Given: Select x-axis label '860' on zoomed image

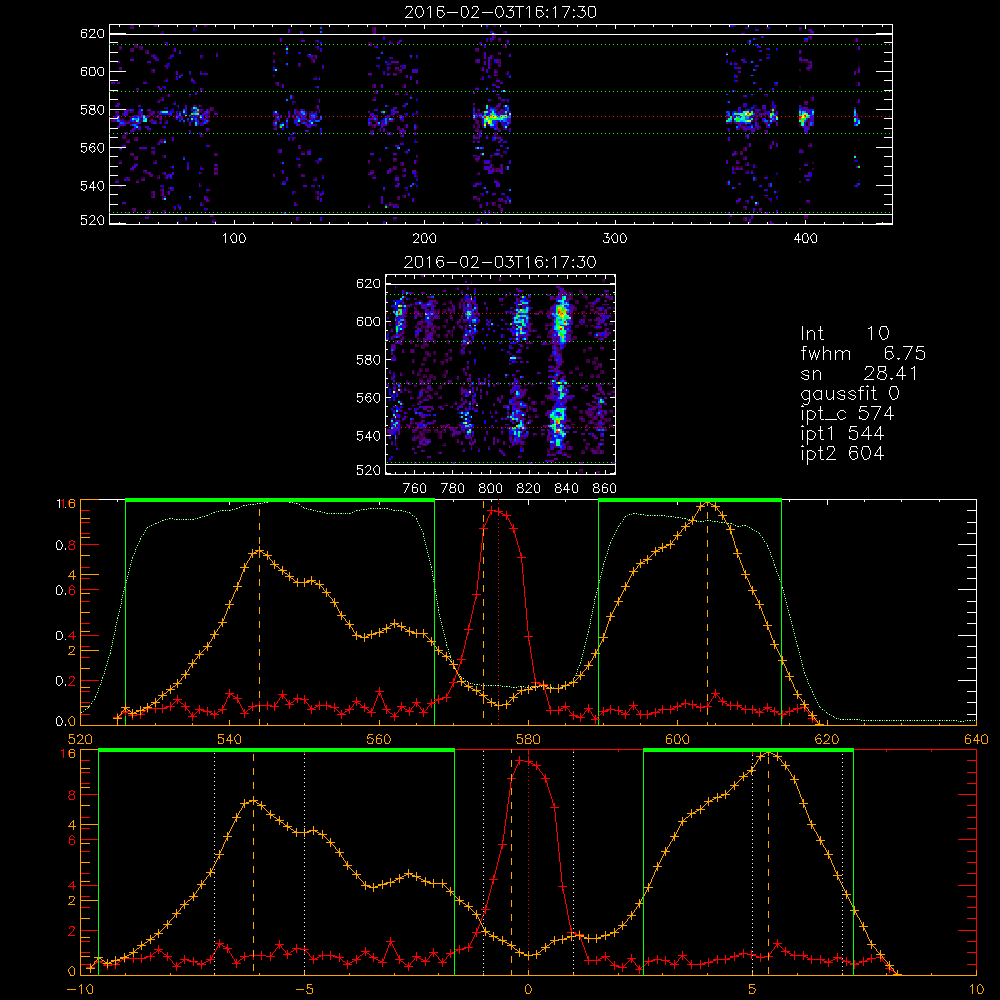Looking at the screenshot, I should point(605,489).
